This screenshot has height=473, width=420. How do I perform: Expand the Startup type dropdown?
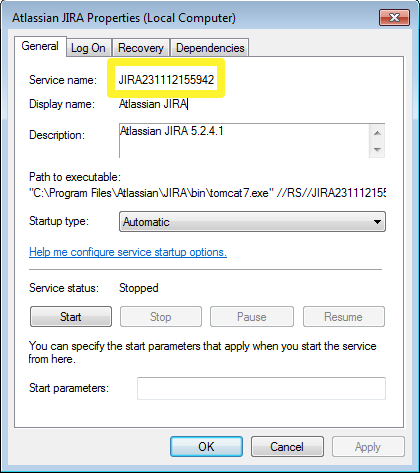pos(252,222)
